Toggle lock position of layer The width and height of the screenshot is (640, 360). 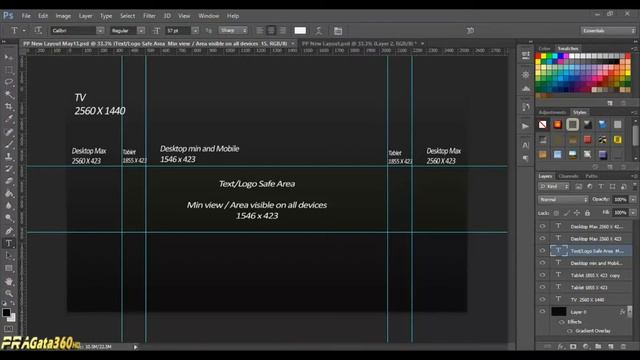click(577, 213)
